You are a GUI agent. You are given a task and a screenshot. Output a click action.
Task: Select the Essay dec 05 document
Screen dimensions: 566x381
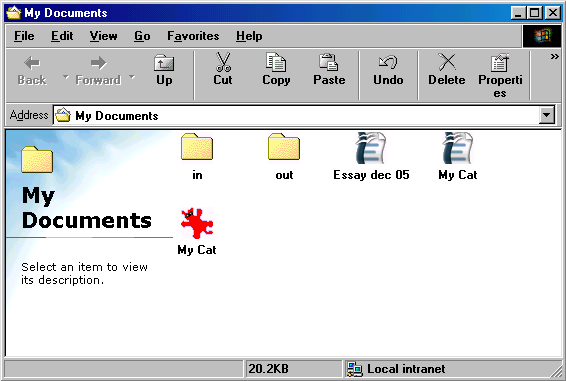click(x=371, y=156)
